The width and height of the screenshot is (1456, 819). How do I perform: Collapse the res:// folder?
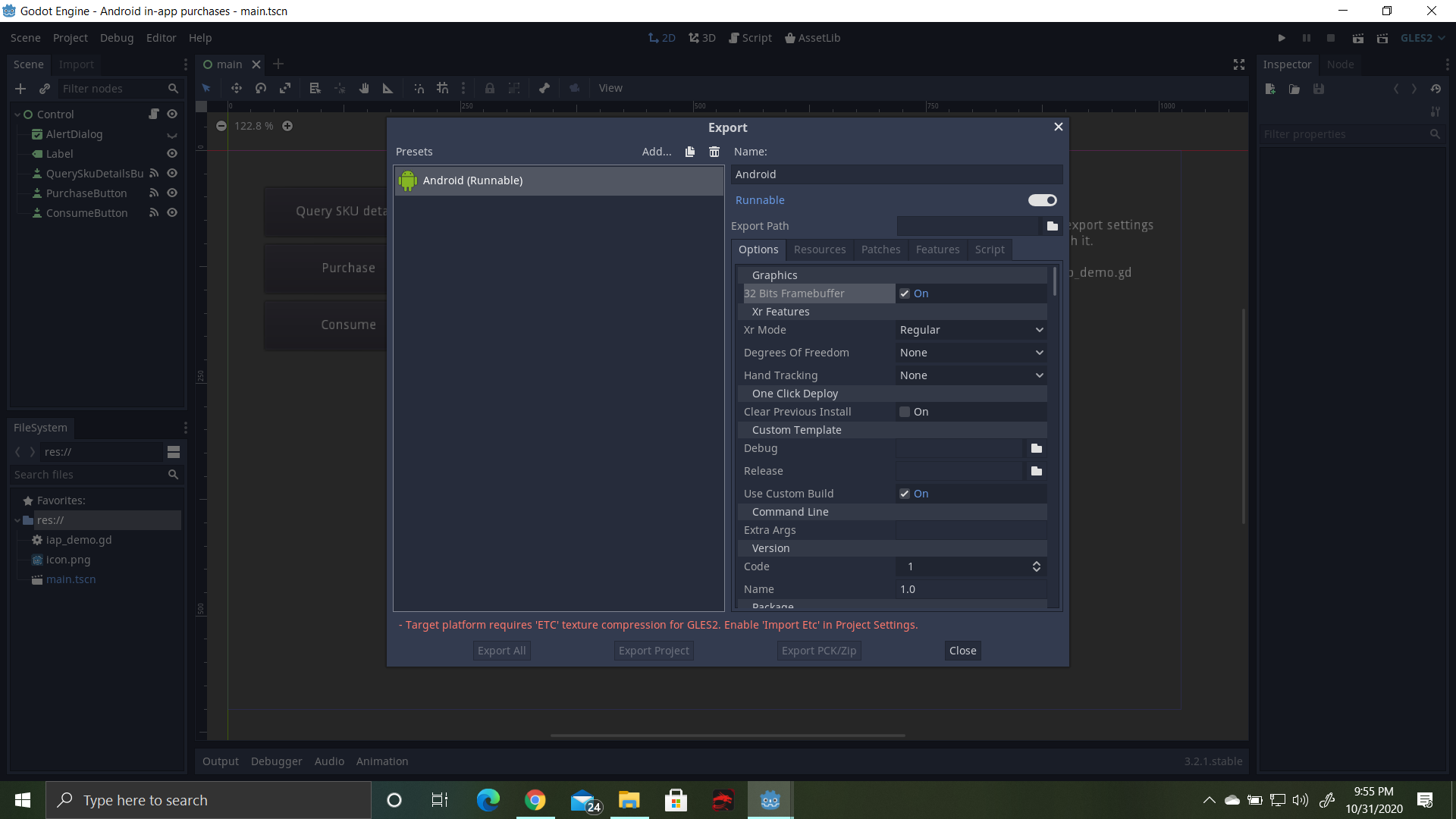coord(17,520)
